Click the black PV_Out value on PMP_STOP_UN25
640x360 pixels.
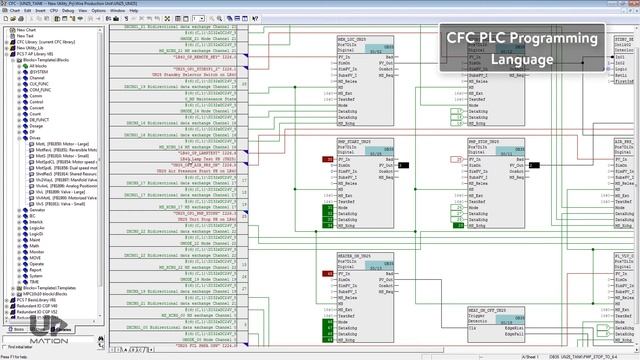[x=534, y=165]
